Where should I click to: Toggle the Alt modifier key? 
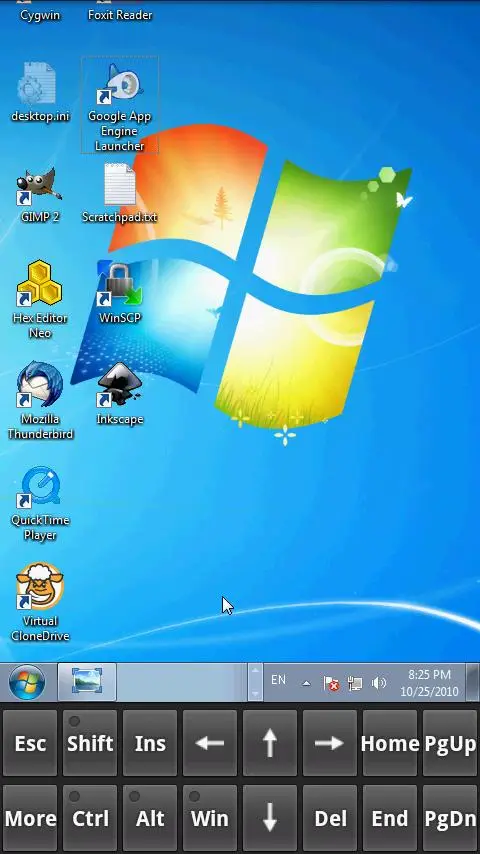click(x=150, y=818)
